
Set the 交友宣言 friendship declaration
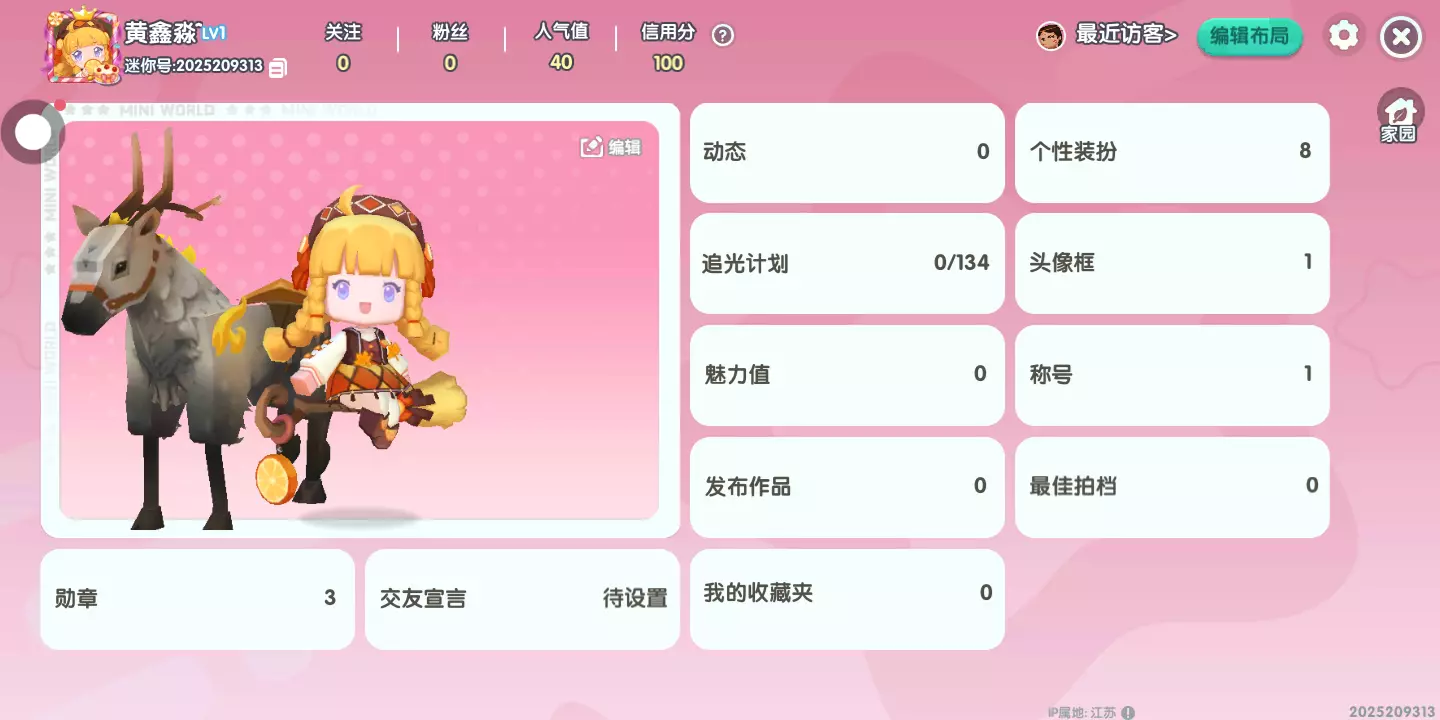[522, 600]
